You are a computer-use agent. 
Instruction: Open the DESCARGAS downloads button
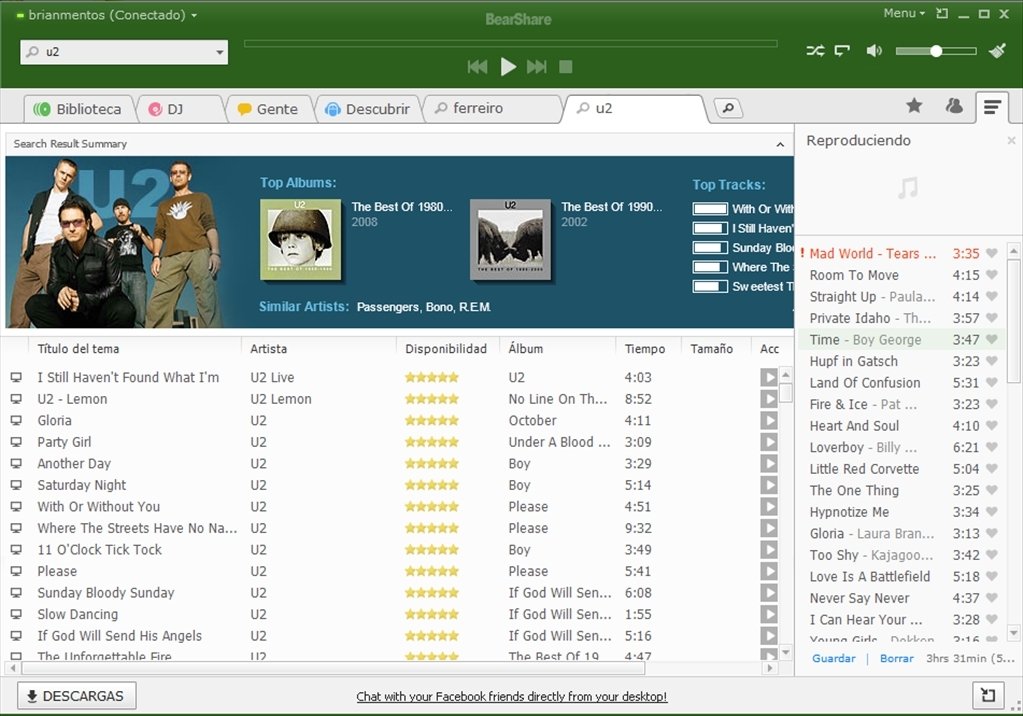76,696
